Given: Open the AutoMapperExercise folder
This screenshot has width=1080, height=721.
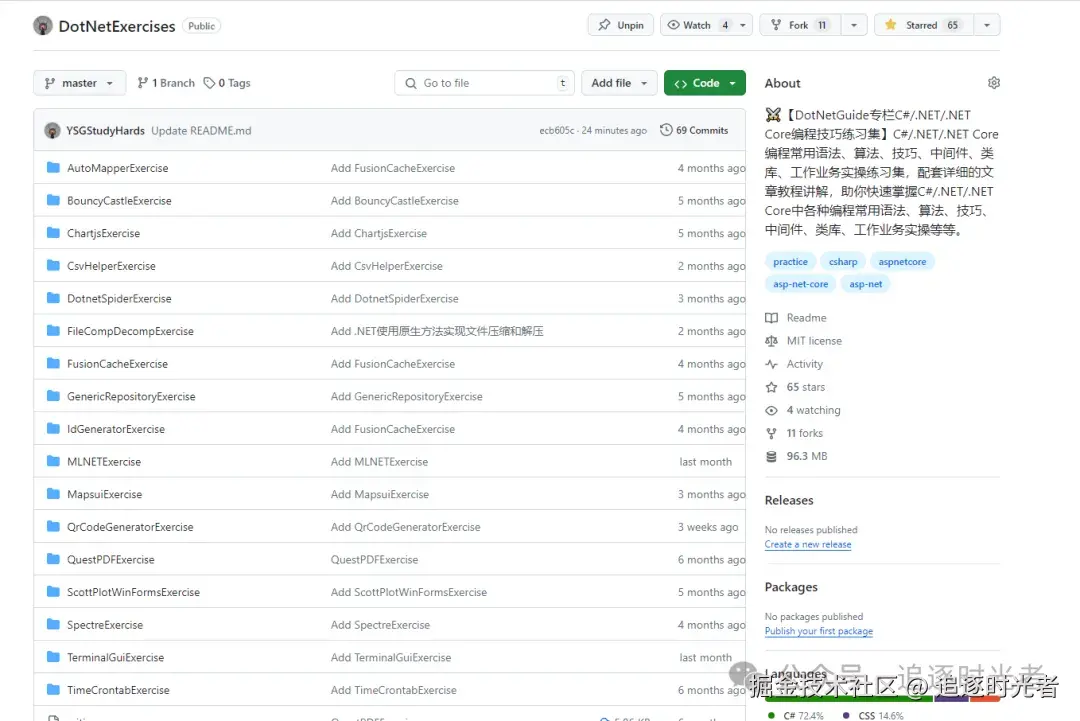Looking at the screenshot, I should coord(117,168).
